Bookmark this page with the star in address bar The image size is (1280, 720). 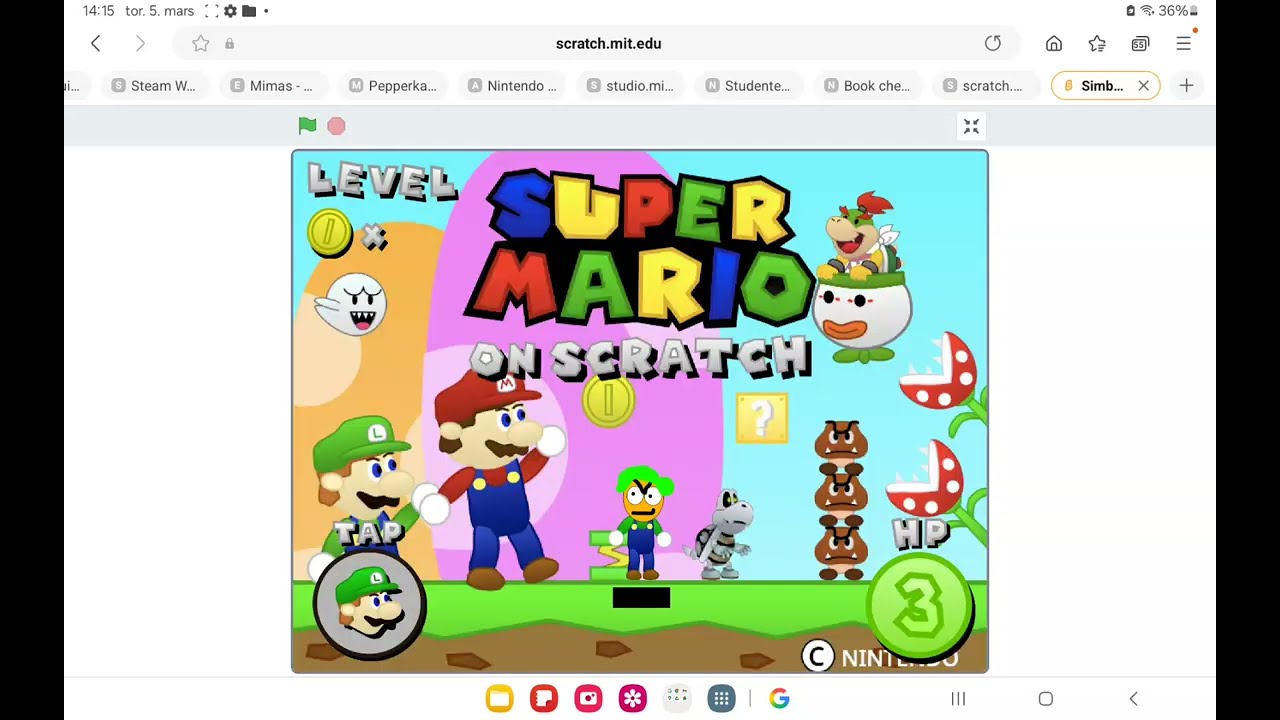tap(201, 43)
